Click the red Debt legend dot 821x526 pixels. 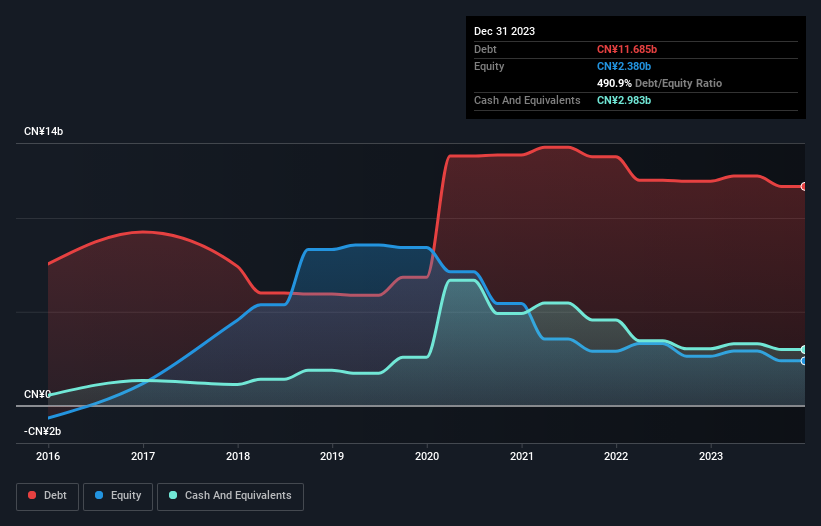coord(32,495)
